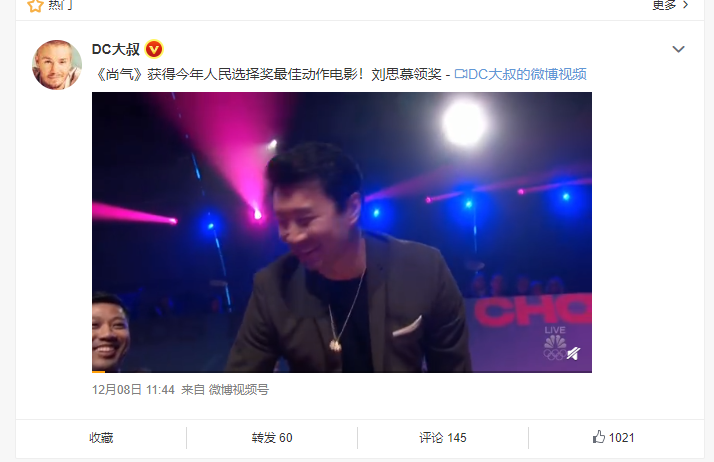Expand the post options chevron
The width and height of the screenshot is (714, 462).
tap(678, 49)
